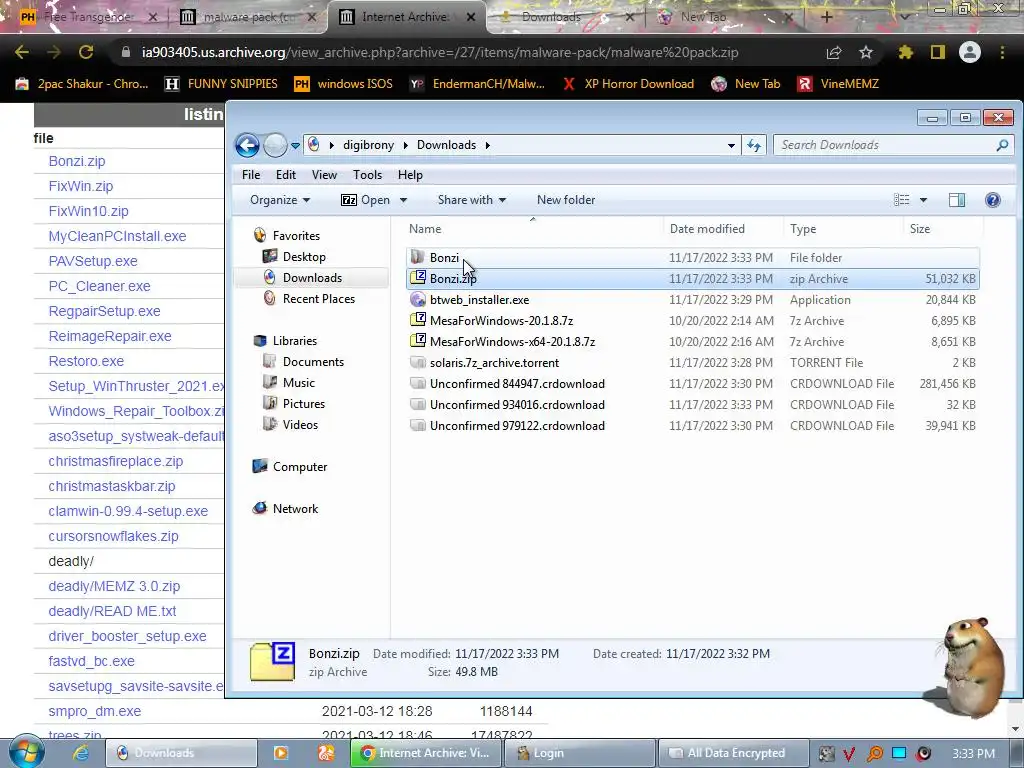Open Internet Explorer from the taskbar

click(x=80, y=753)
